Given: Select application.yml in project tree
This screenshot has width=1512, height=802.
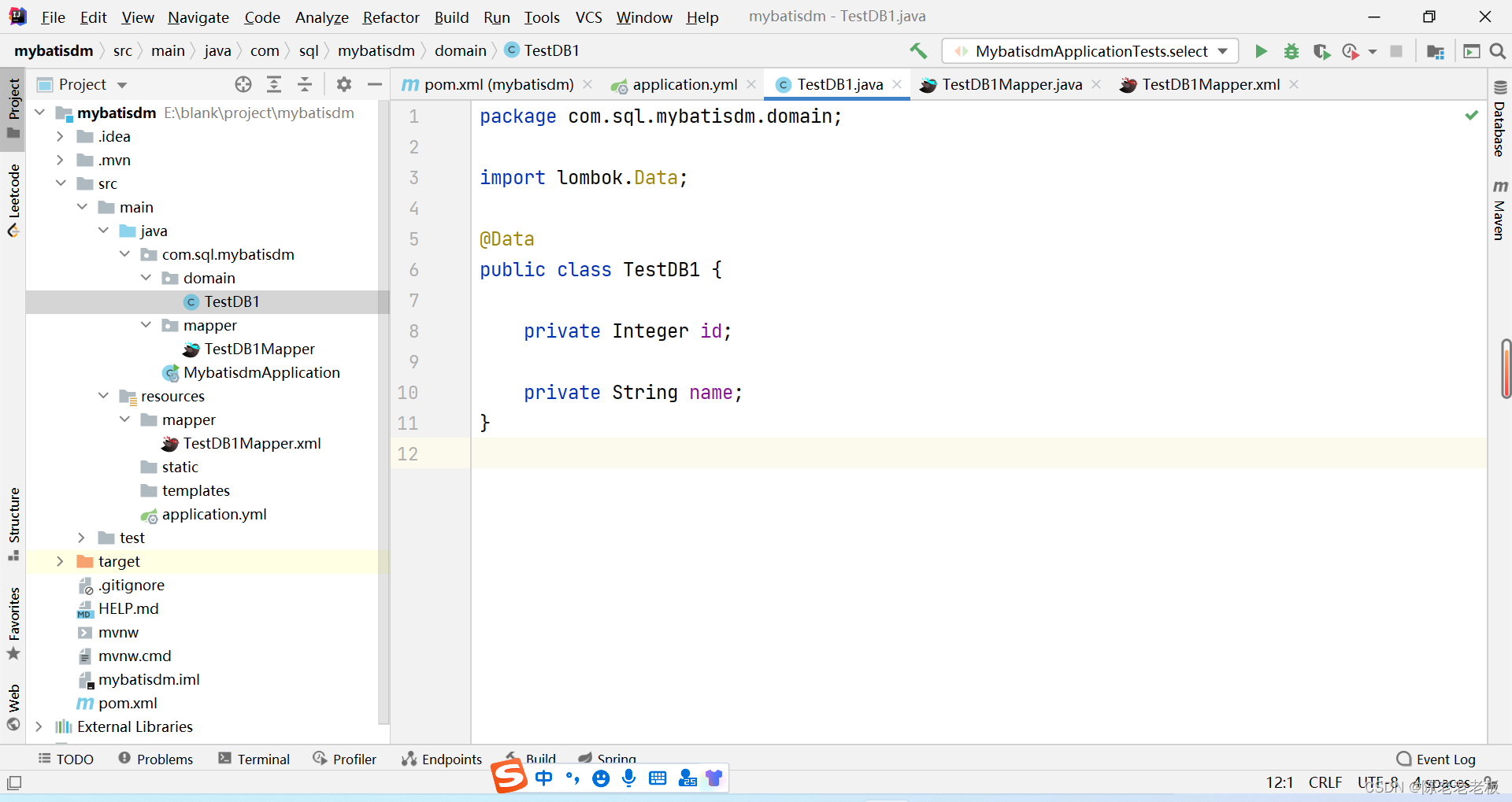Looking at the screenshot, I should (x=214, y=514).
